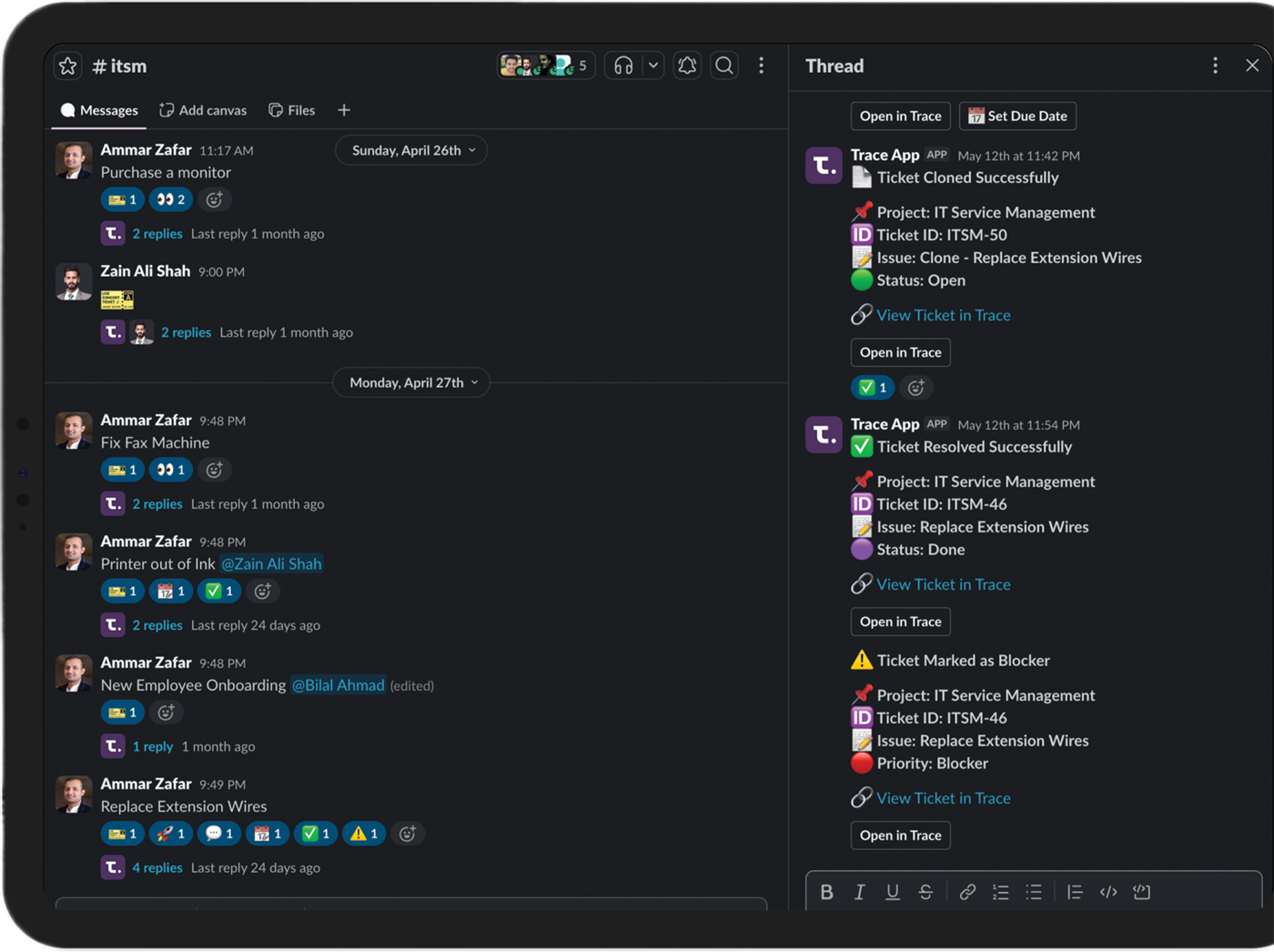Add reaction to Ticket Cloned message
This screenshot has width=1274, height=952.
click(916, 387)
